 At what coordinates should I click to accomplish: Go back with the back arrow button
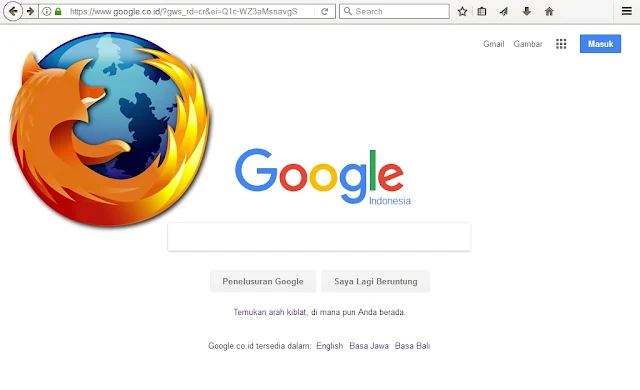13,11
